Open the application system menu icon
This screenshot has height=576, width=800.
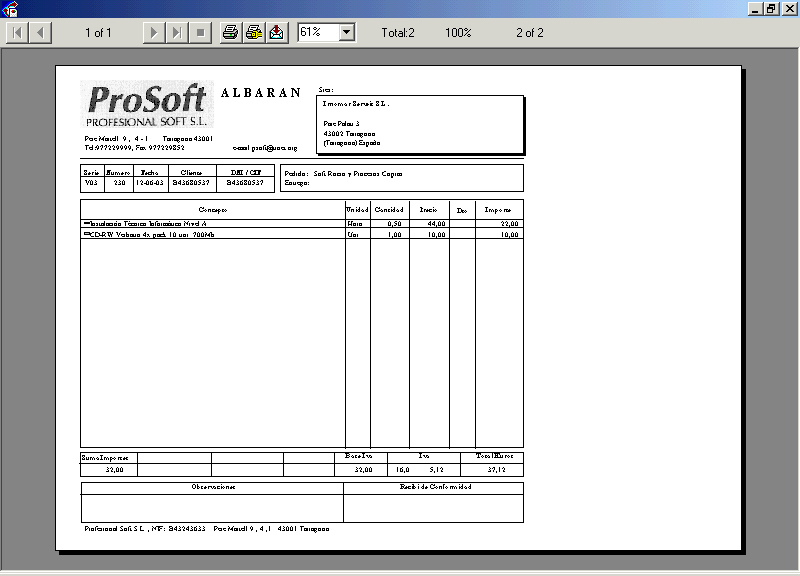click(10, 9)
